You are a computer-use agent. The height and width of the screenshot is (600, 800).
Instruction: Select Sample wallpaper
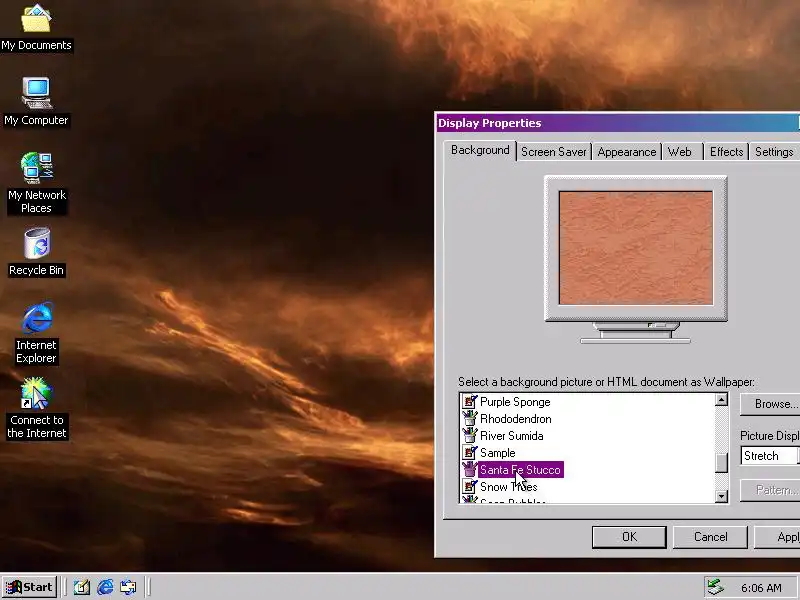(x=497, y=453)
